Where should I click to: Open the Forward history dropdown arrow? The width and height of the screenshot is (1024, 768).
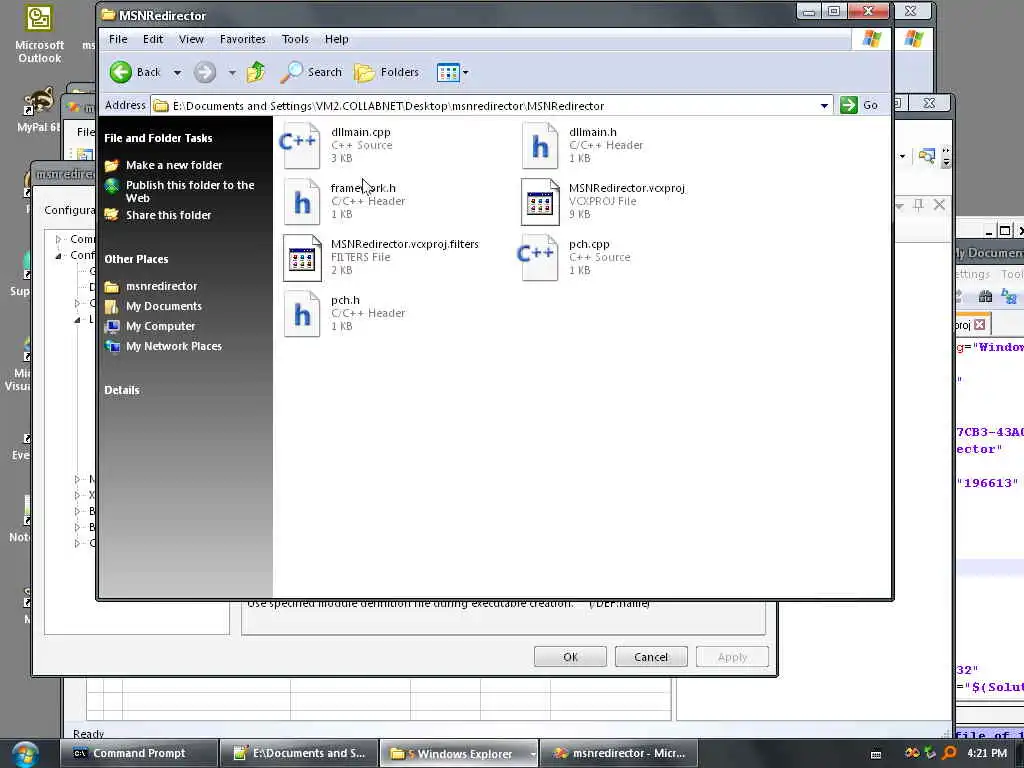(x=232, y=72)
